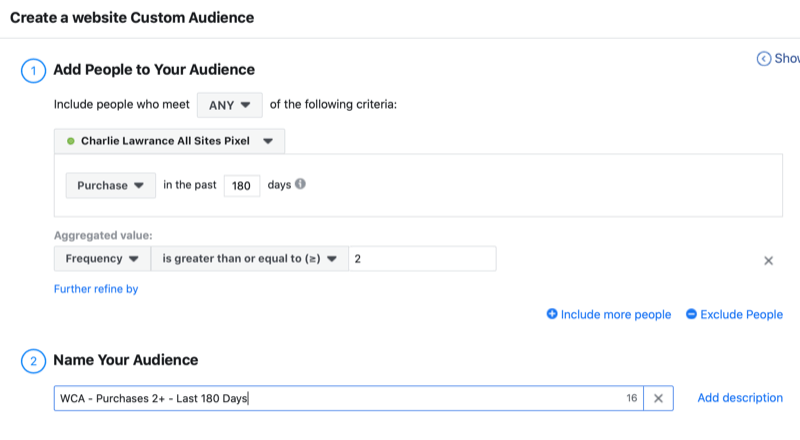Click the Add description link
The width and height of the screenshot is (800, 440).
point(739,398)
